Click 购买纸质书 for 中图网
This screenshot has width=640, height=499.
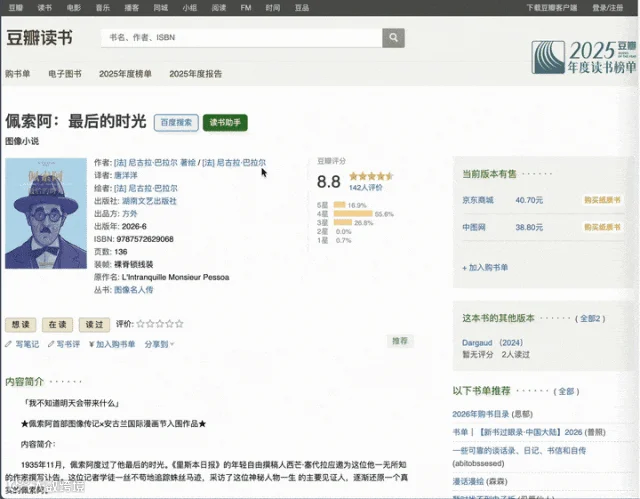602,227
